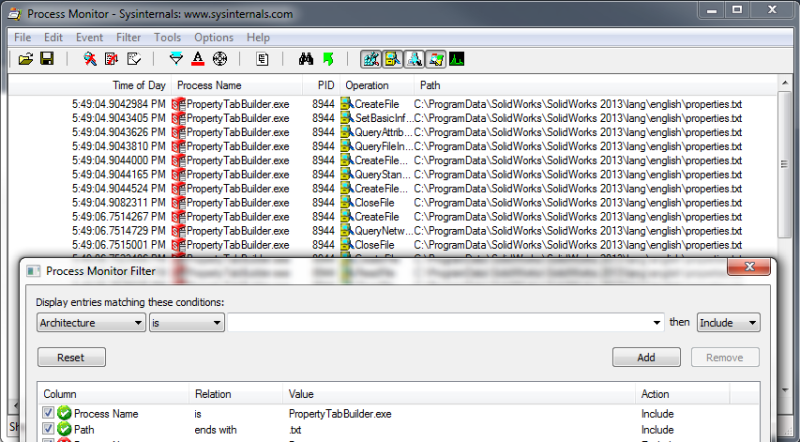Open the Architecture column dropdown

point(91,323)
